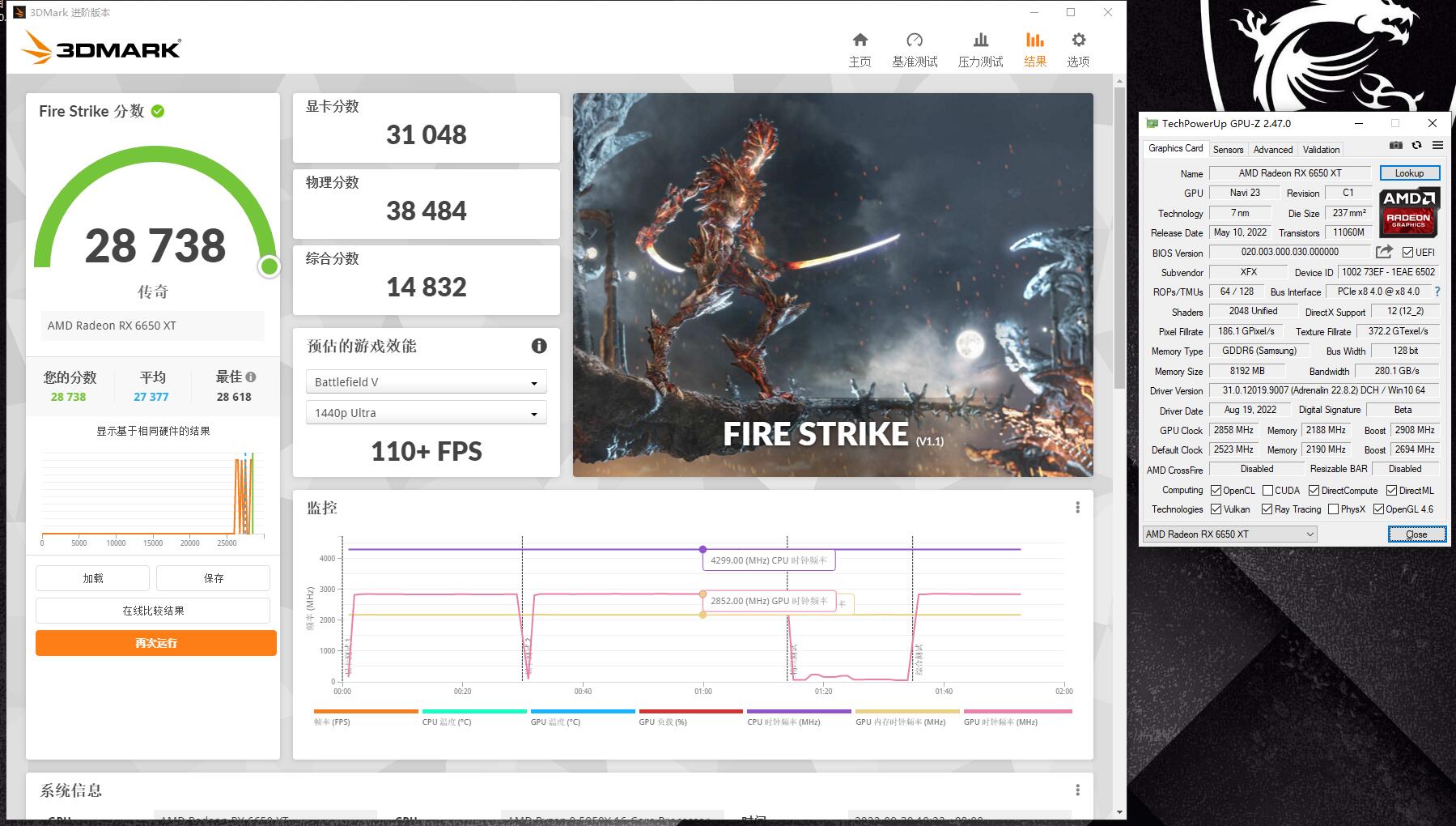Toggle the Ray Tracing checkbox
1456x826 pixels.
1267,509
